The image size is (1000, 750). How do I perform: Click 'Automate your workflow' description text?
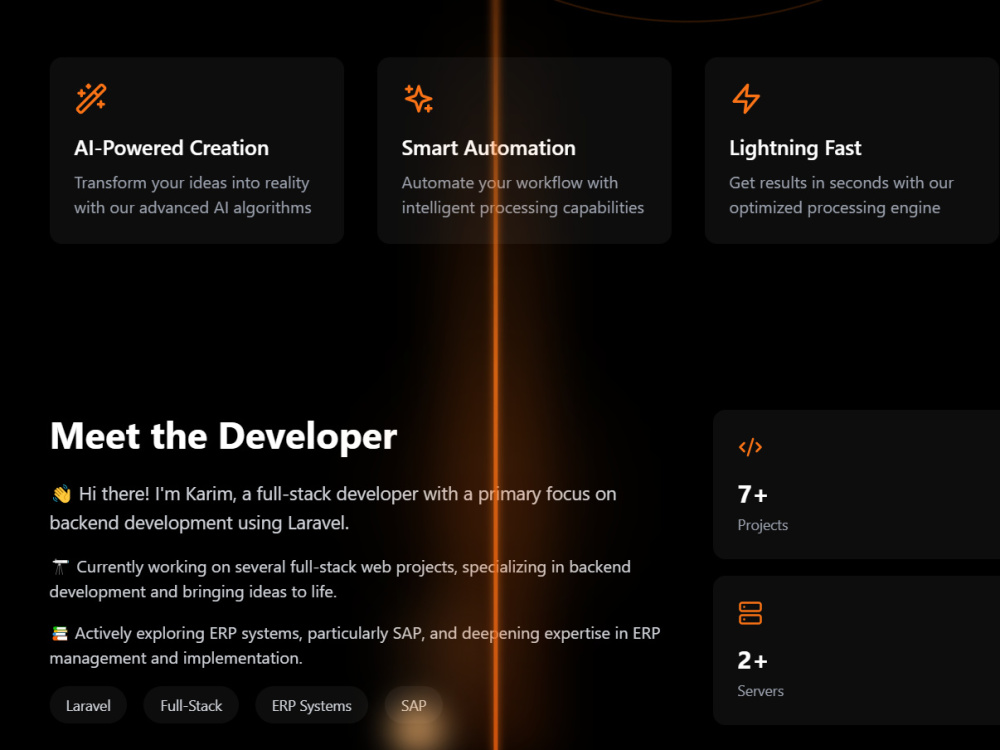tap(523, 195)
